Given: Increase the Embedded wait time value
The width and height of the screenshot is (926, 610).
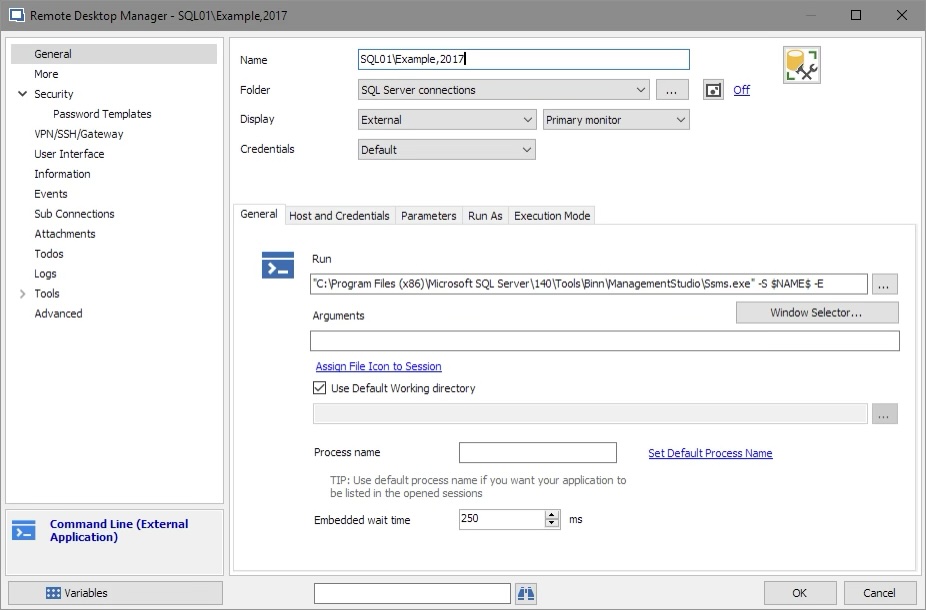Looking at the screenshot, I should [552, 514].
